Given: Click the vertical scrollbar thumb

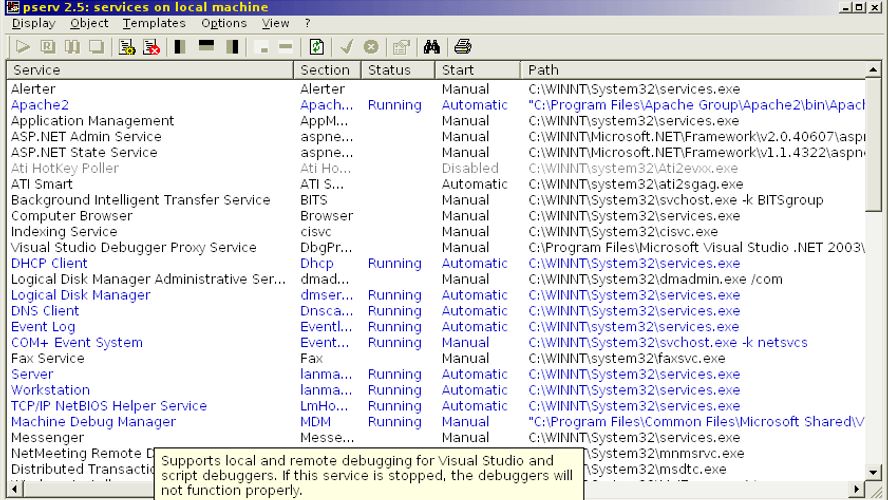Looking at the screenshot, I should pyautogui.click(x=873, y=144).
